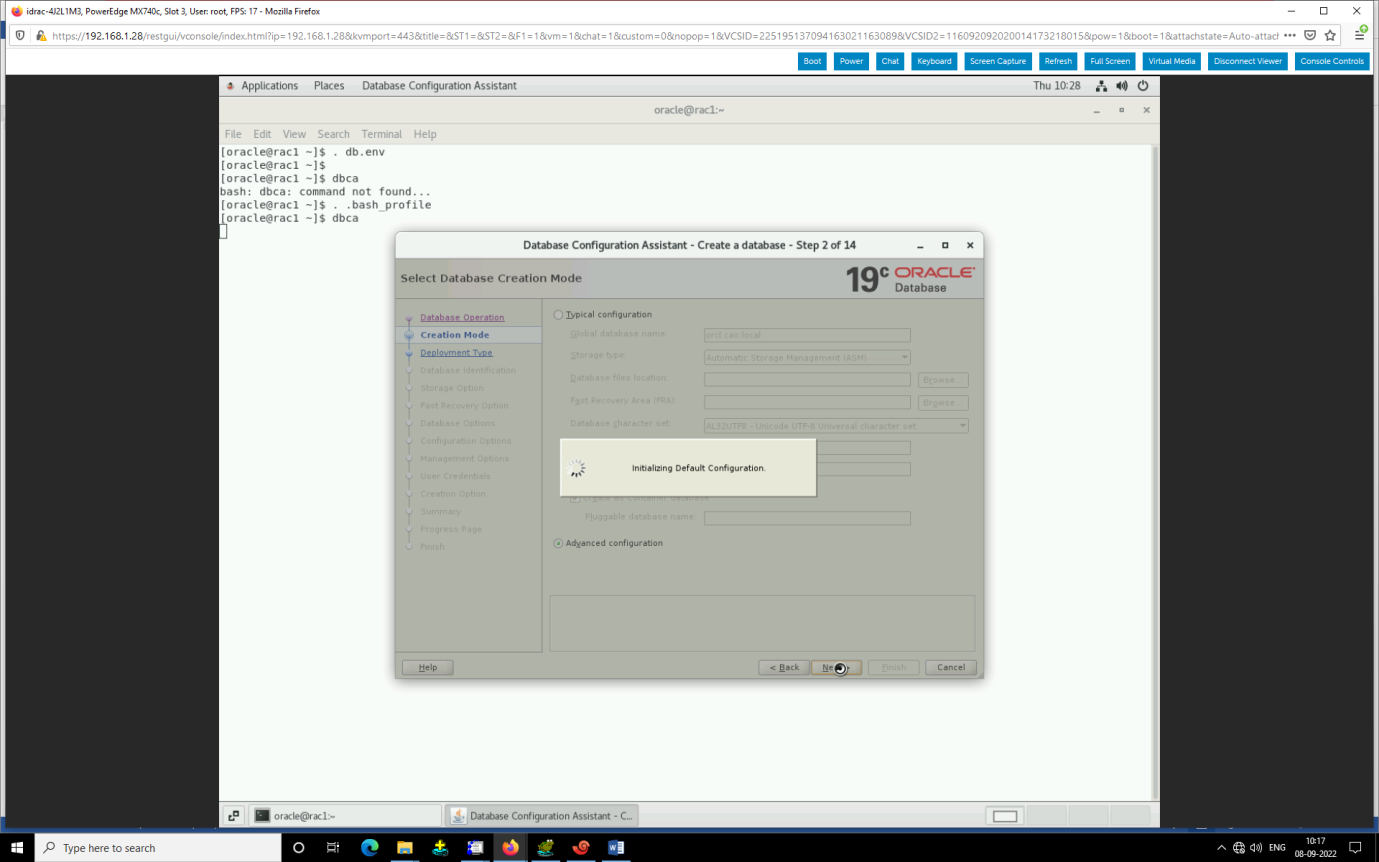Open Database Configuration Assistant app menu in top panel

(439, 86)
